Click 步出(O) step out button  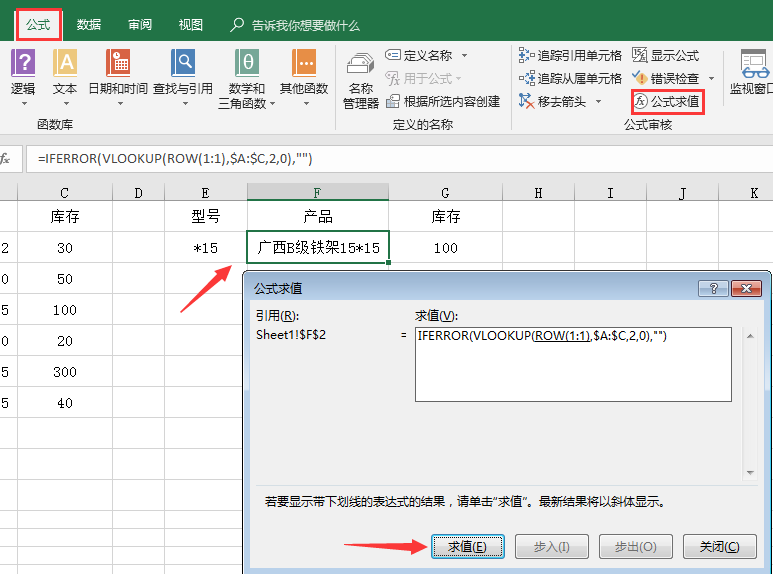tap(635, 546)
